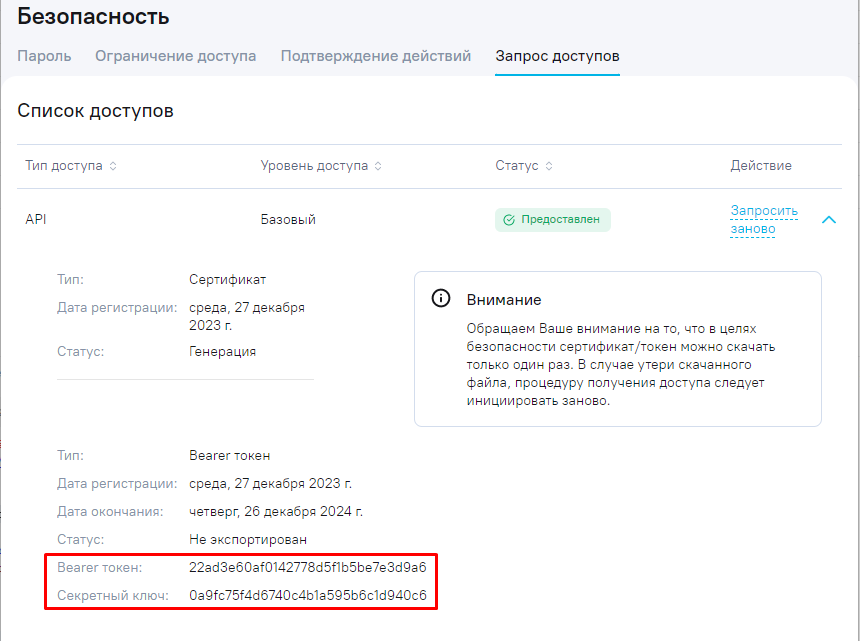Click the Внимание notice title

tap(504, 300)
